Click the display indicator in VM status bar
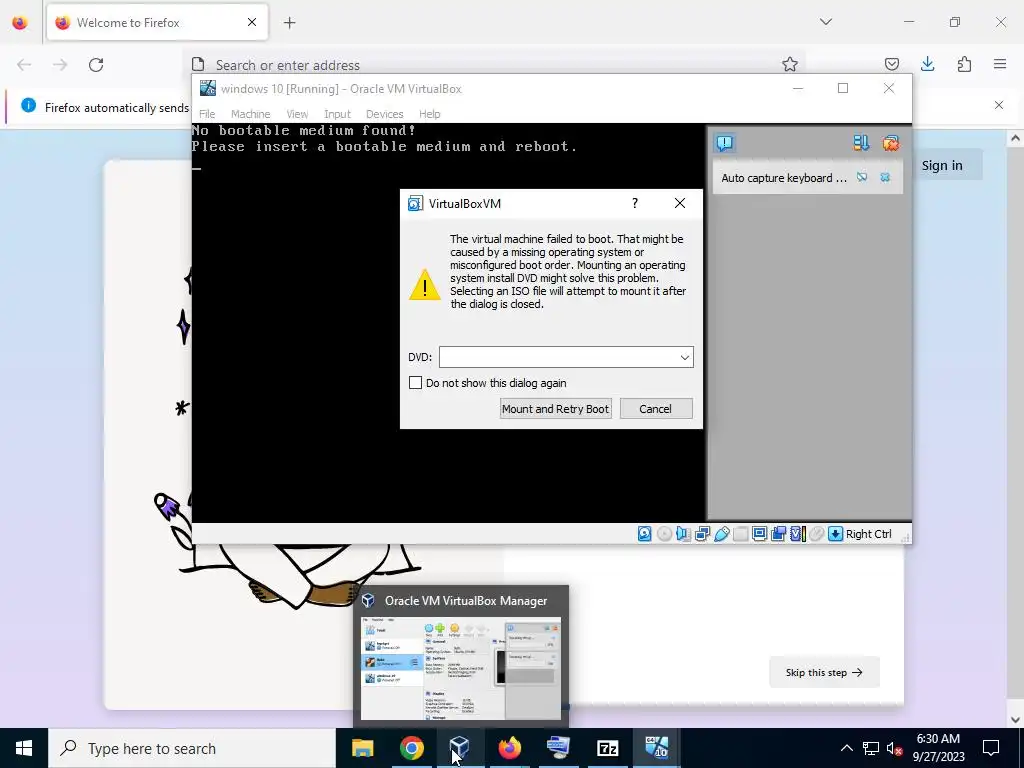This screenshot has height=768, width=1024. (x=760, y=534)
